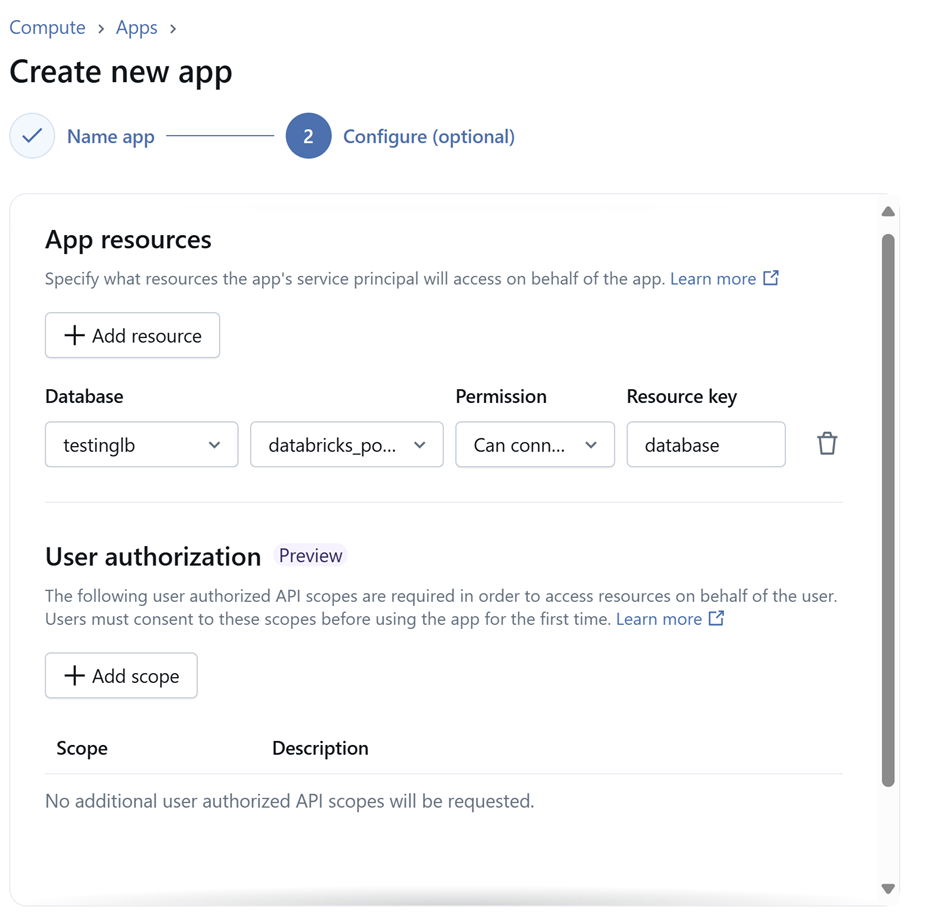Click the completed checkmark step icon
Screen dimensions: 940x918
point(32,137)
